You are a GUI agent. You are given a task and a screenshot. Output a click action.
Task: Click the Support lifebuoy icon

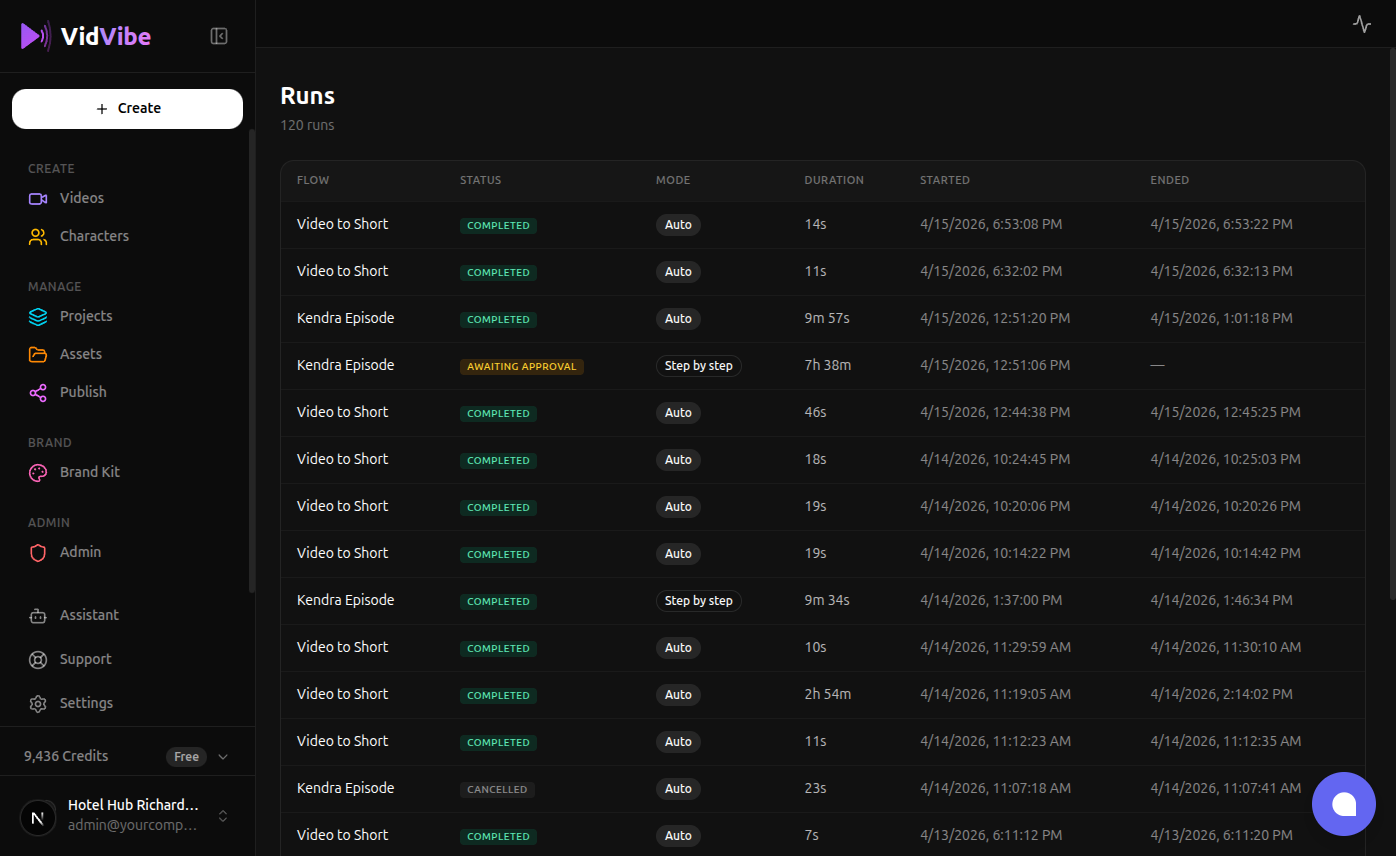[38, 659]
